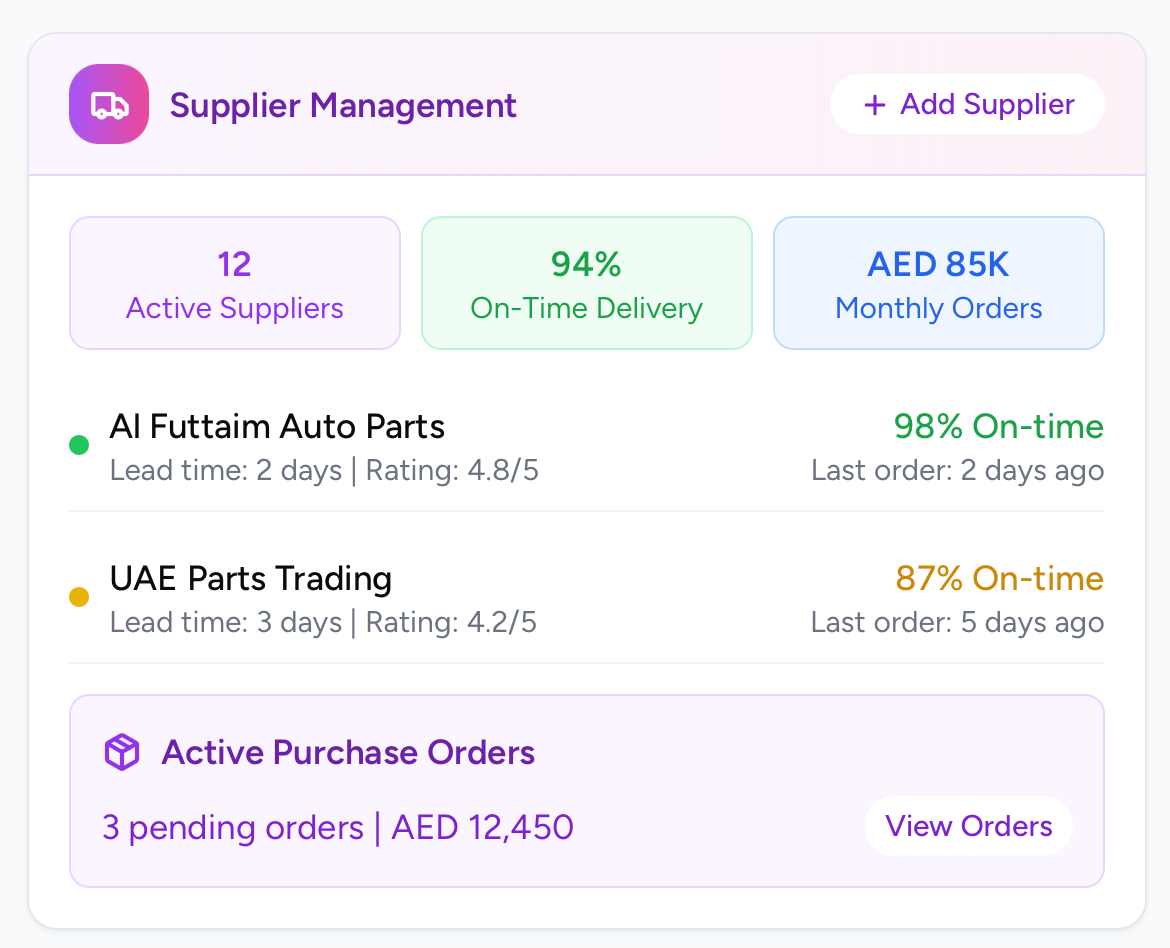The image size is (1170, 948).
Task: Select the 12 Active Suppliers card
Action: 235,284
